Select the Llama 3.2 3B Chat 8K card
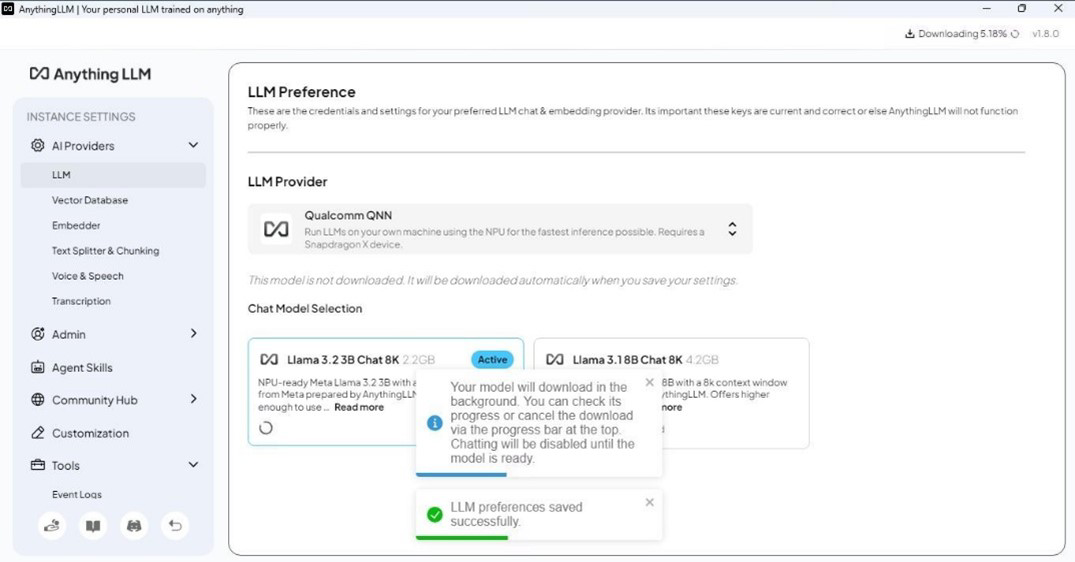The width and height of the screenshot is (1075, 562). [386, 392]
